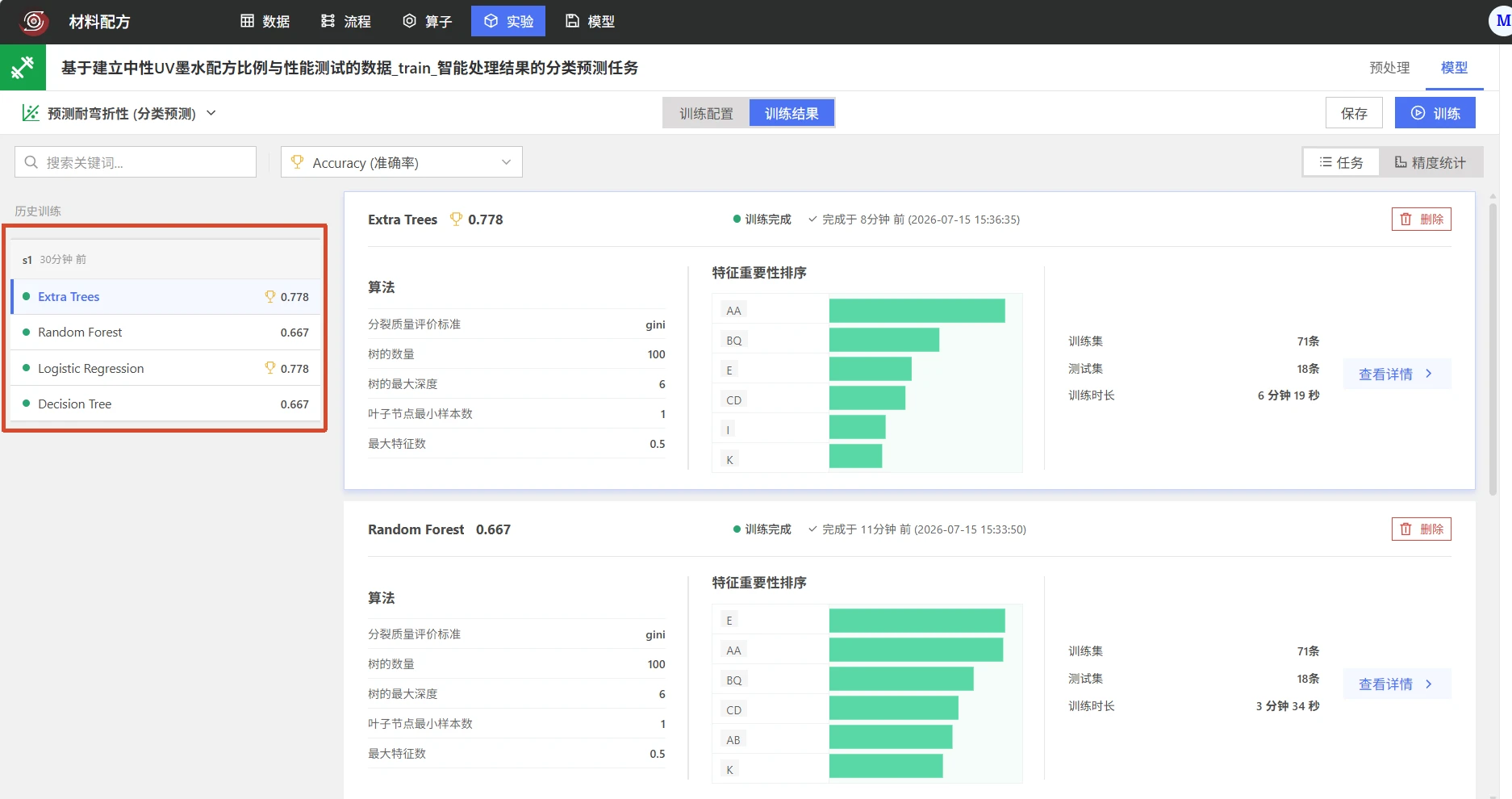The image size is (1512, 799).
Task: Click 材料配方 app title
Action: click(x=99, y=22)
